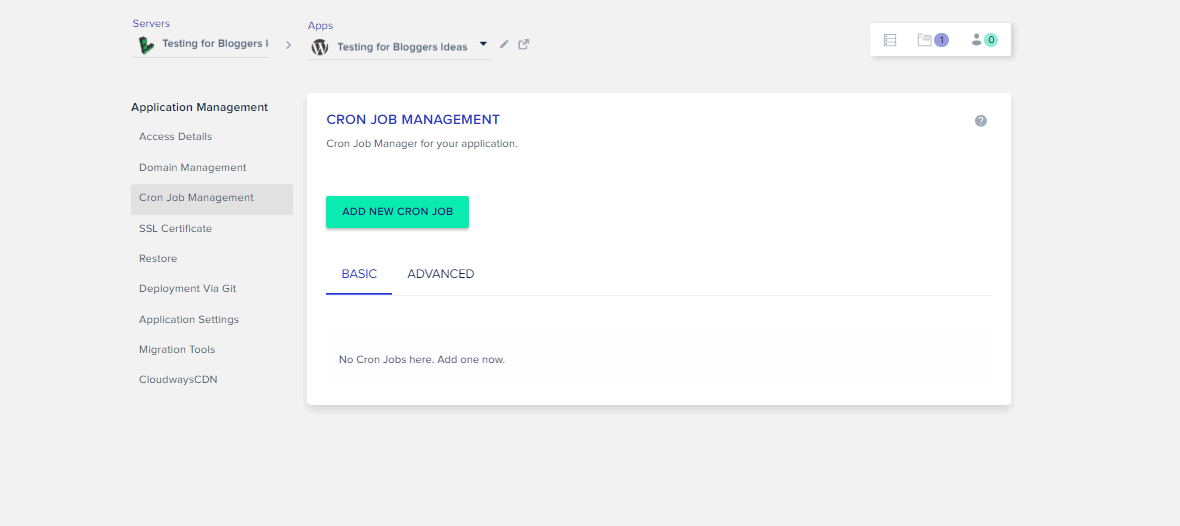Open the server list icon in top panel
The image size is (1180, 526).
(x=890, y=40)
